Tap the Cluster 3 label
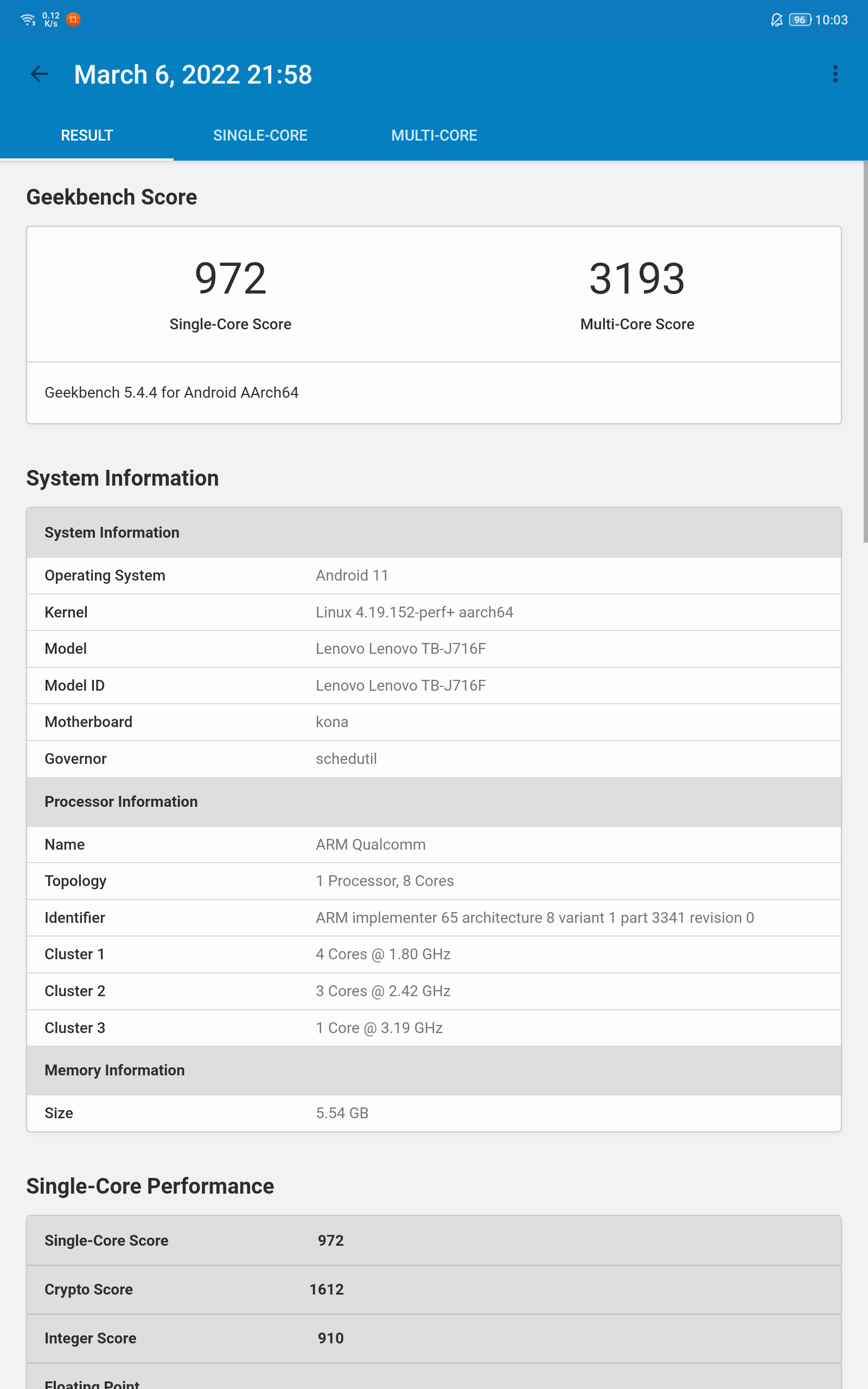Image resolution: width=868 pixels, height=1389 pixels. pos(75,1028)
